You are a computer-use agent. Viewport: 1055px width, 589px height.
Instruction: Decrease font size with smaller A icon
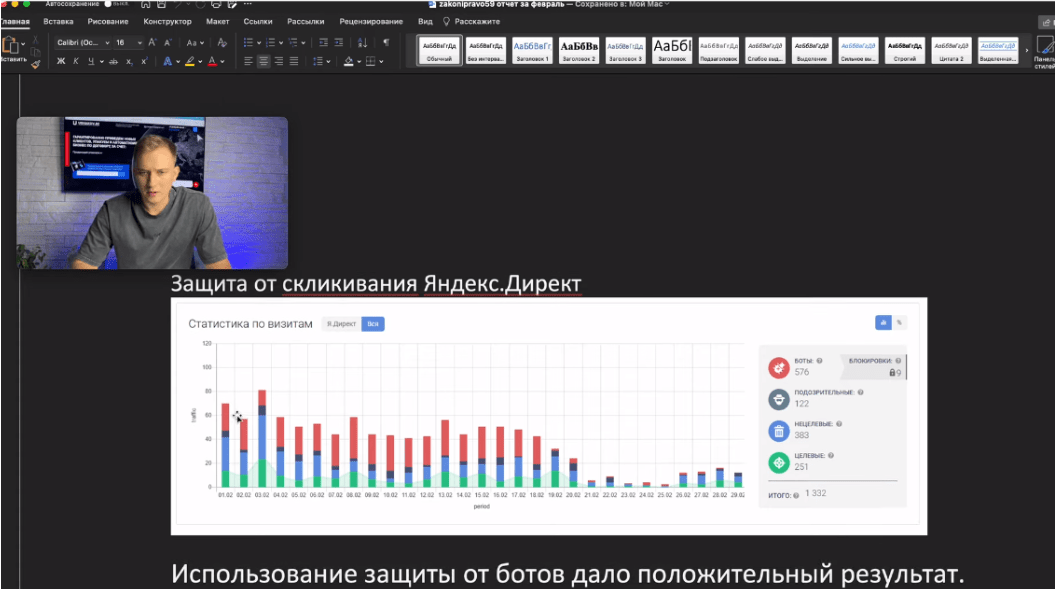(x=168, y=42)
